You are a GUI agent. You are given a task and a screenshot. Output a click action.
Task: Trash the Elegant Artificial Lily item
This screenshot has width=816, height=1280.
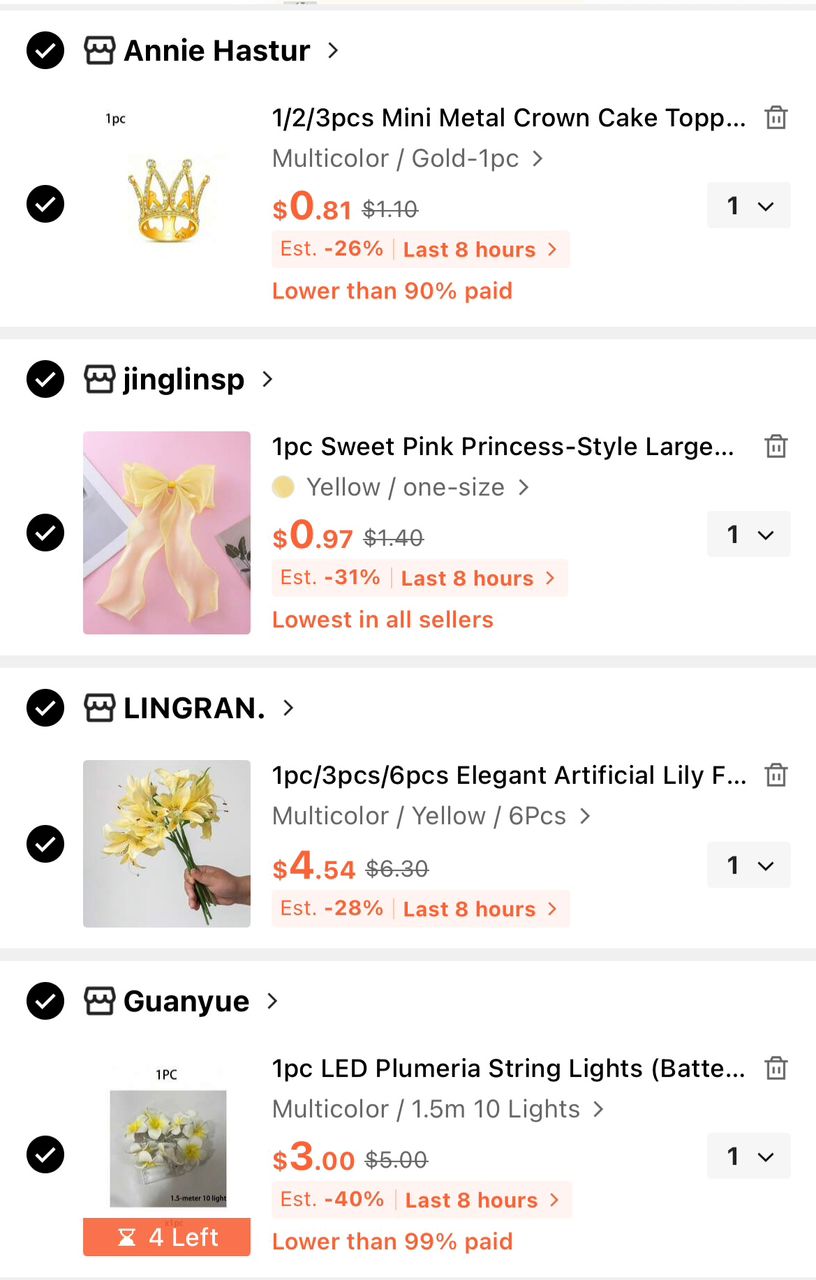point(776,776)
